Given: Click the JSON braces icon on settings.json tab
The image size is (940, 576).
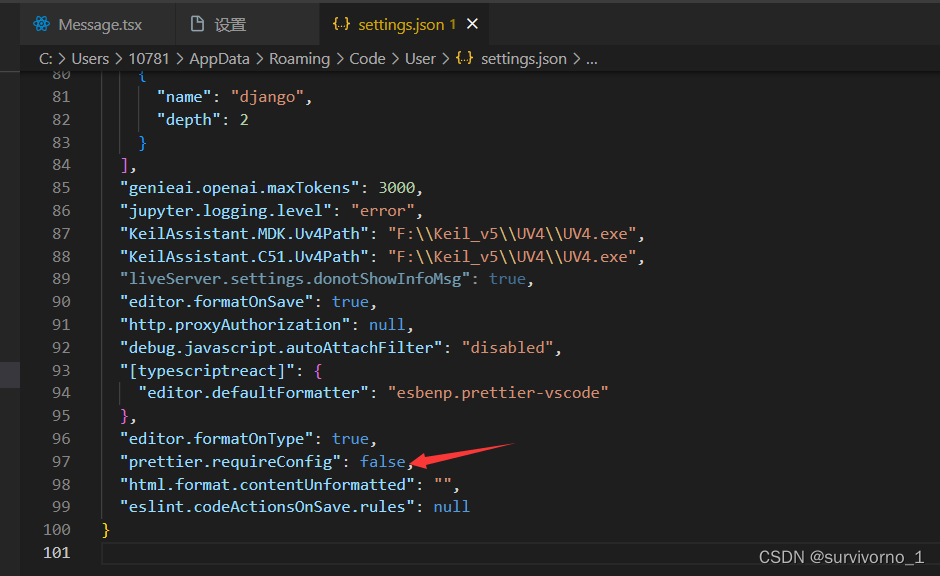Looking at the screenshot, I should coord(341,24).
